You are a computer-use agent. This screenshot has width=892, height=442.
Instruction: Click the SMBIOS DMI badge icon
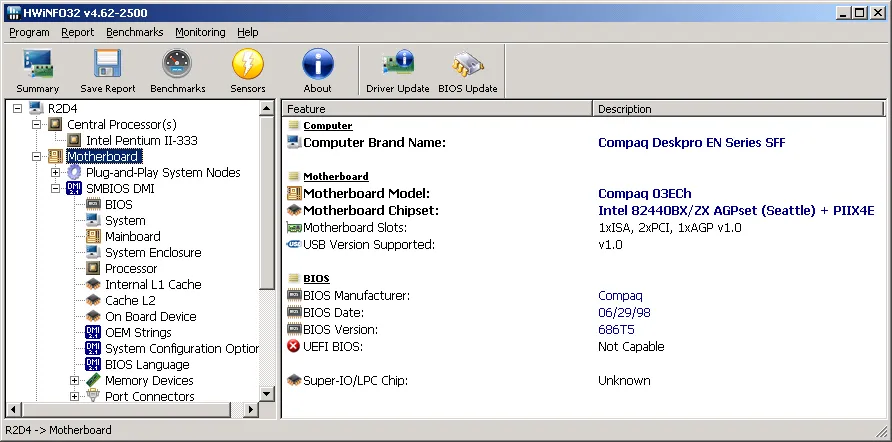pyautogui.click(x=74, y=188)
